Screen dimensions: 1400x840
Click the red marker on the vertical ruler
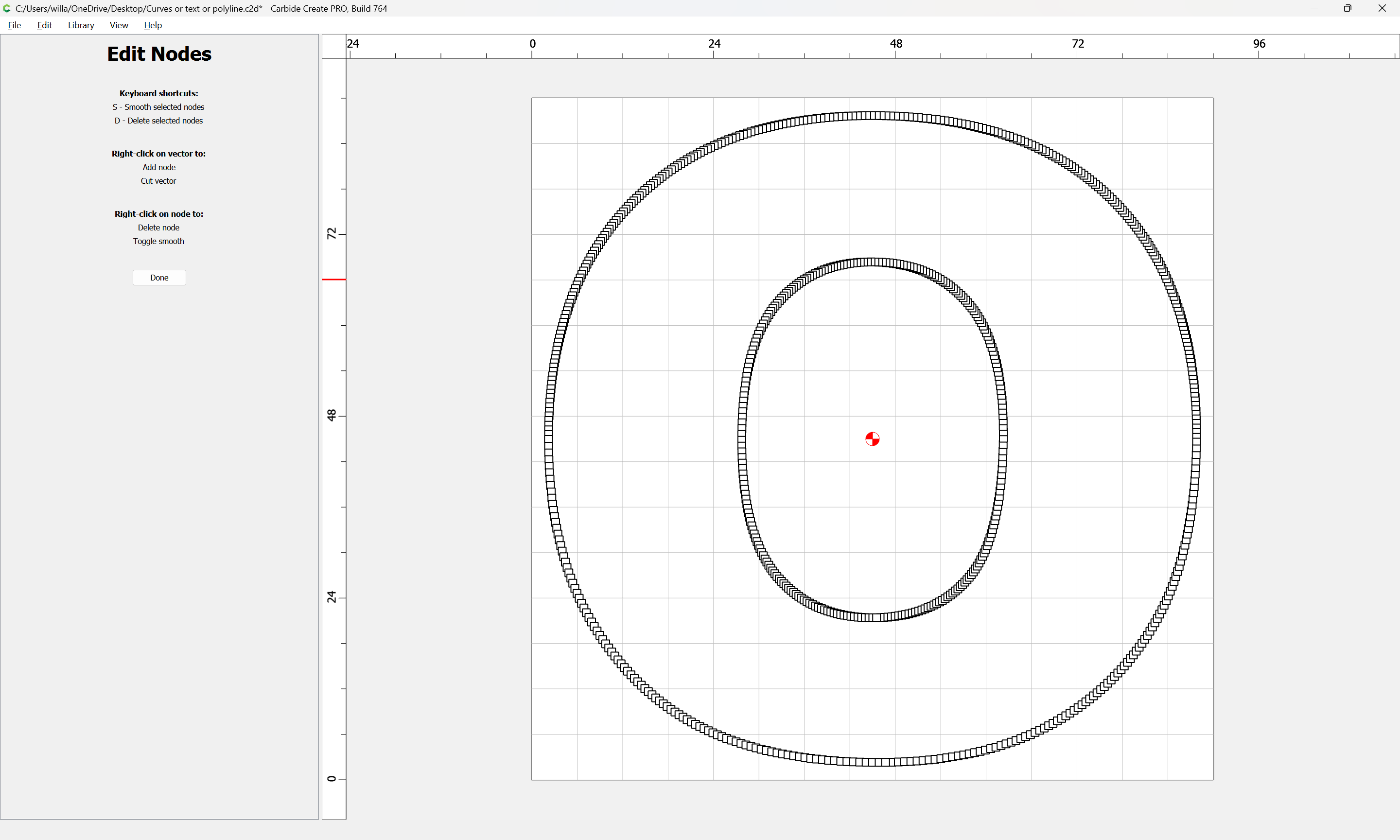point(334,279)
